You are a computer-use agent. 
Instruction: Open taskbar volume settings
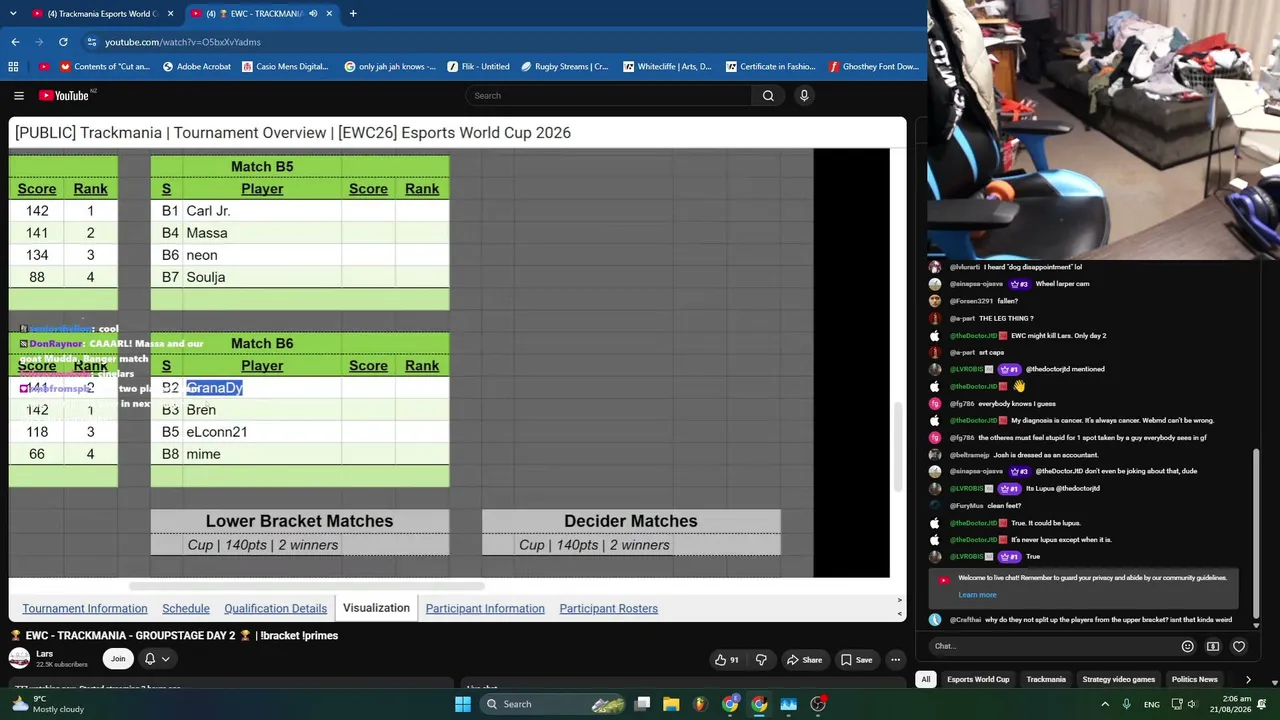coord(1191,704)
